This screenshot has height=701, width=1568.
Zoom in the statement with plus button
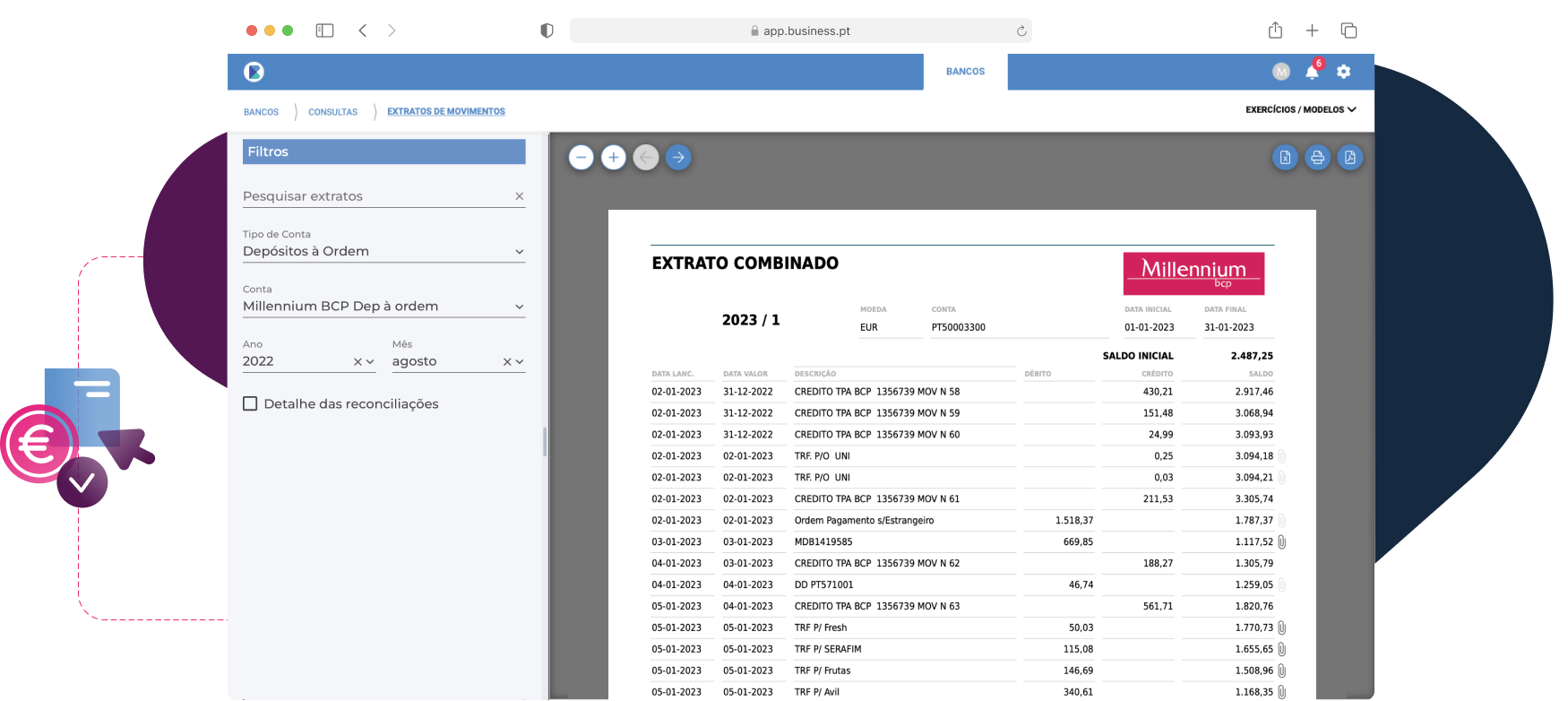click(x=613, y=158)
